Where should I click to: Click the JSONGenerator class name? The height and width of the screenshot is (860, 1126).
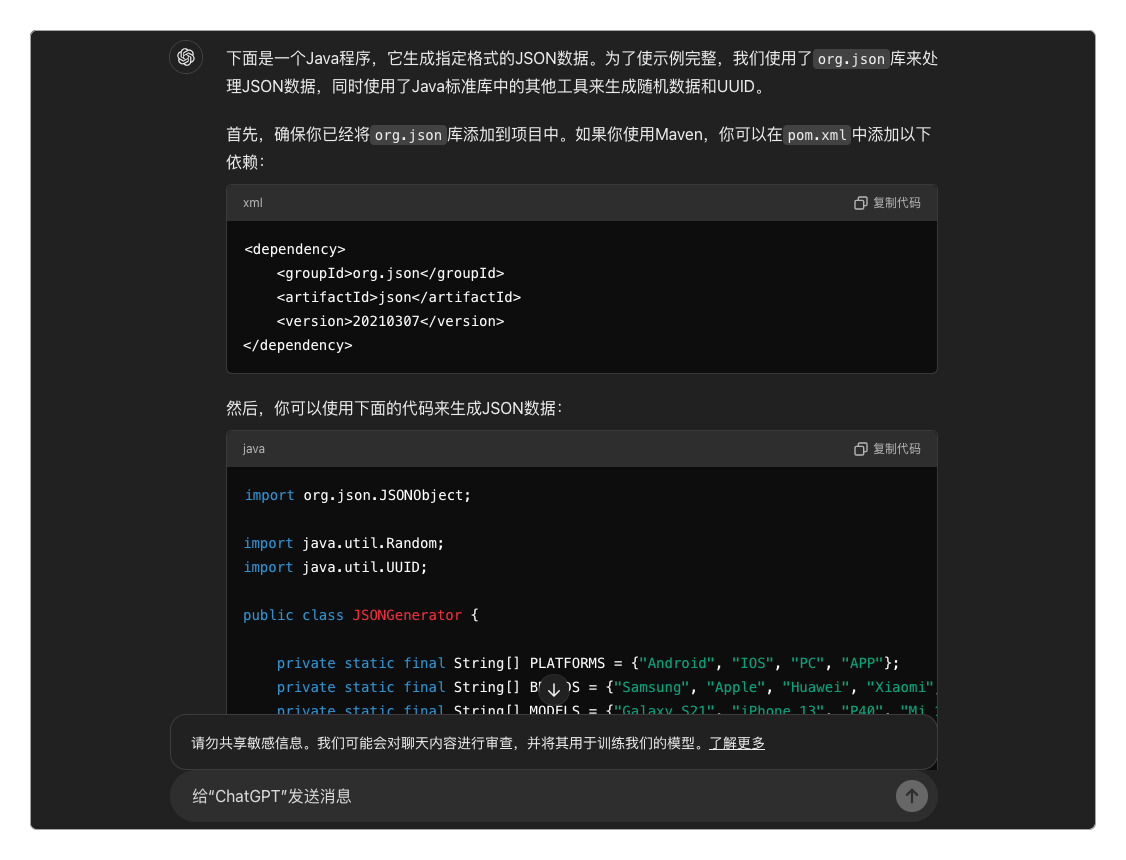point(407,615)
